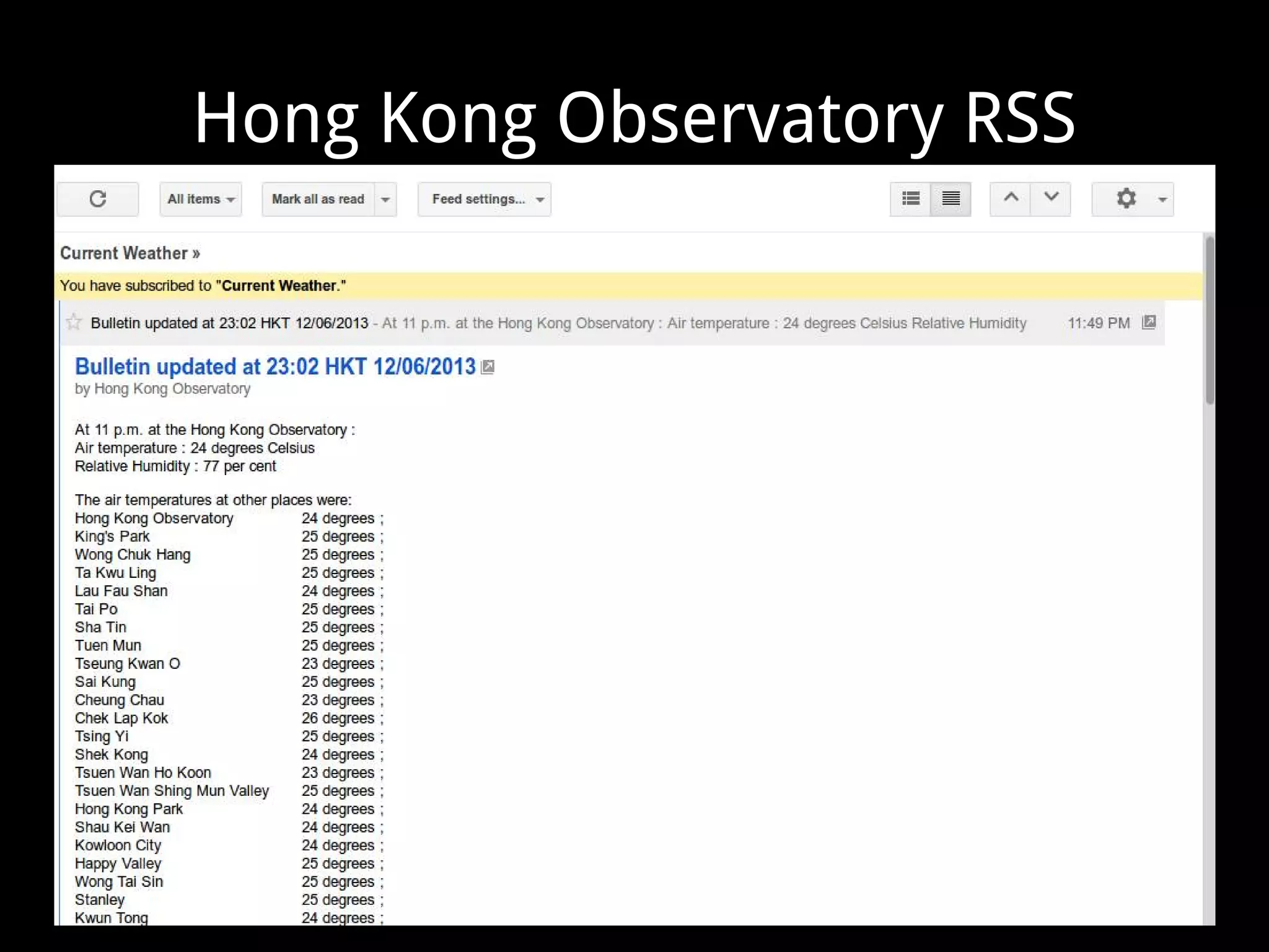This screenshot has width=1269, height=952.
Task: Click the Sai Kung row
Action: coord(229,682)
